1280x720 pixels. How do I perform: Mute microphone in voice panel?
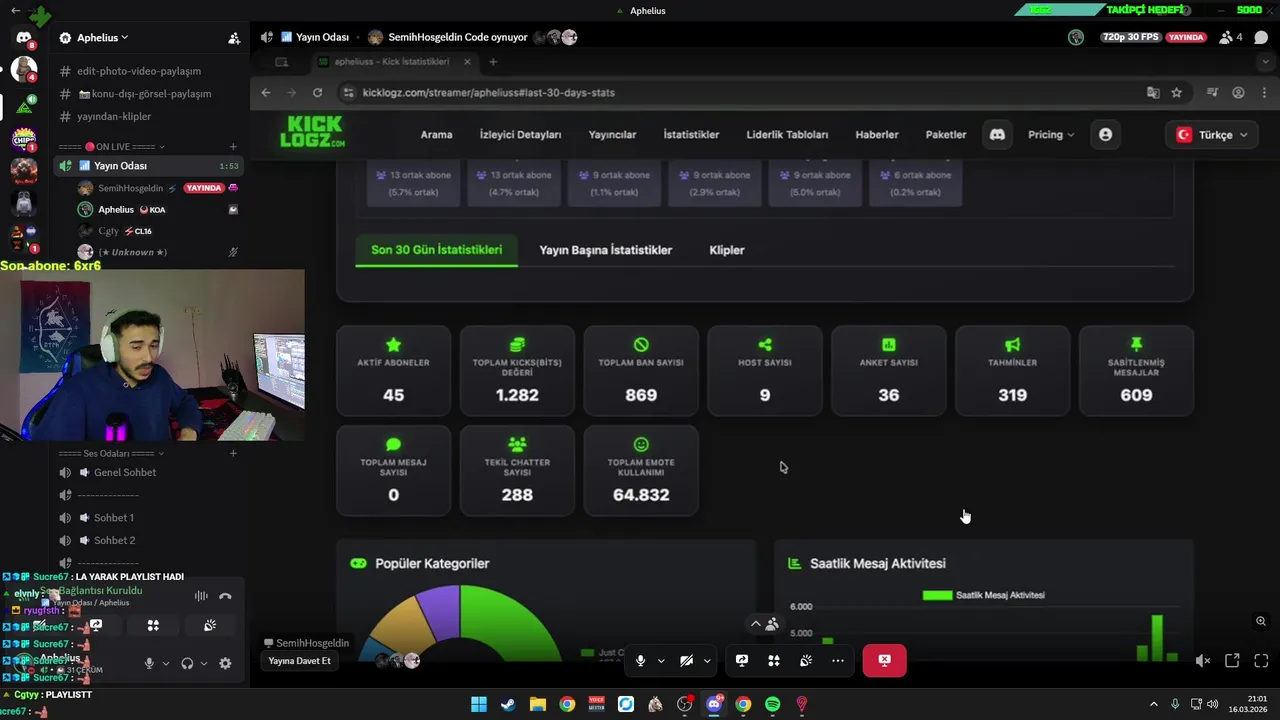tap(149, 663)
